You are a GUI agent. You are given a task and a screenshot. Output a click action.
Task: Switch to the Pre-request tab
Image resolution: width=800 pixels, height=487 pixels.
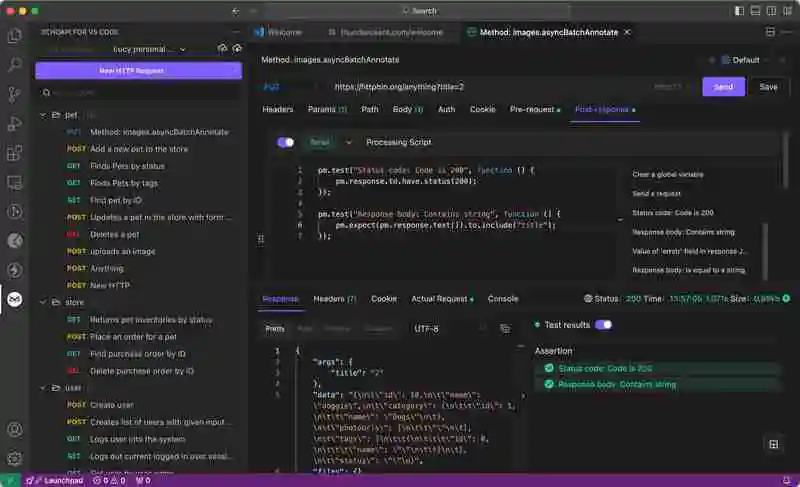535,109
